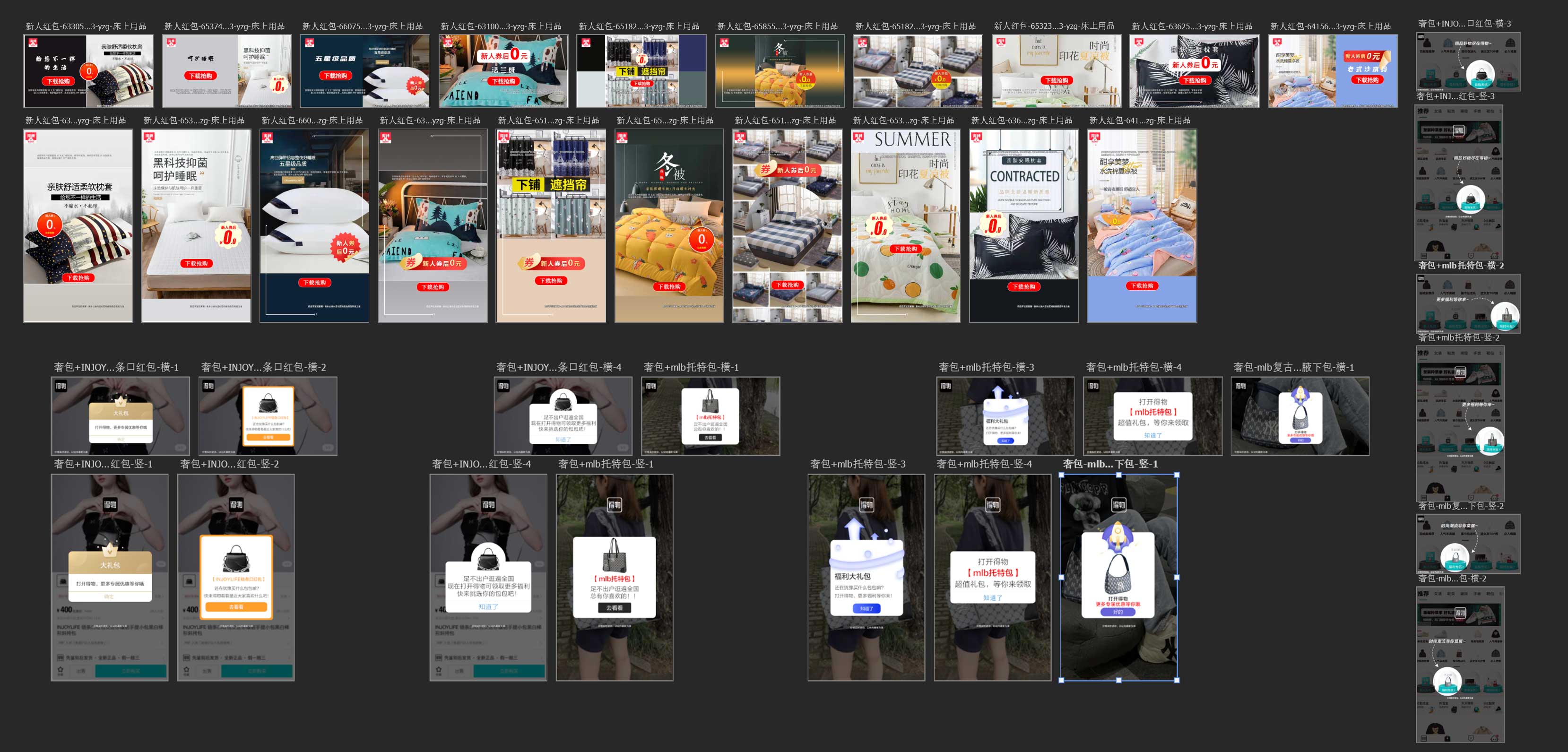Click 打开得物 mlb托特包 popup in 横-4 artboard

tap(1153, 416)
